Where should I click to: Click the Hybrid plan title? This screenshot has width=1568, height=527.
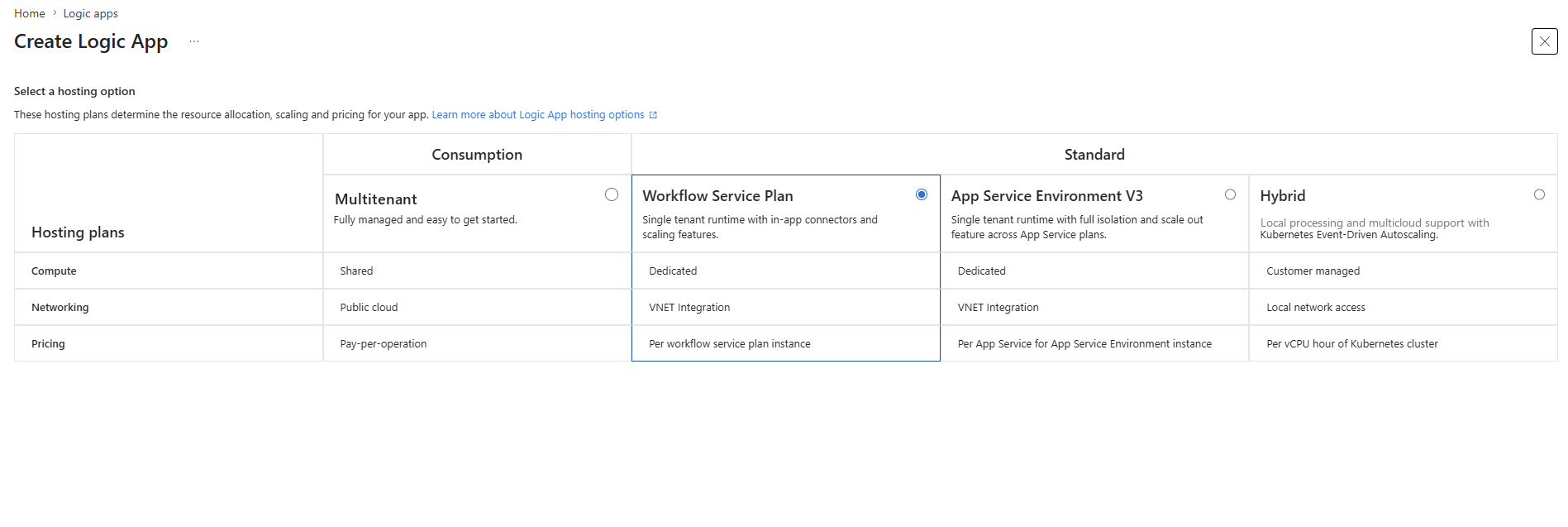click(x=1283, y=196)
